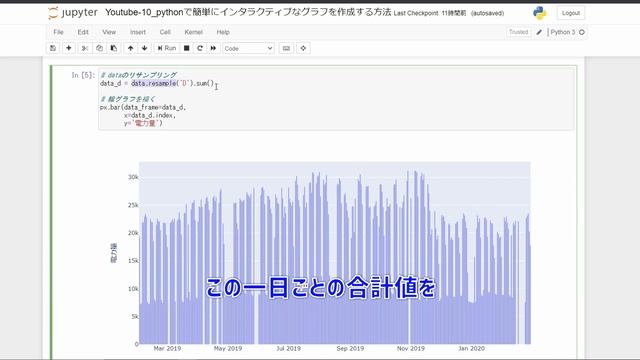This screenshot has width=640, height=360.
Task: Open the Kernel menu
Action: [x=193, y=32]
